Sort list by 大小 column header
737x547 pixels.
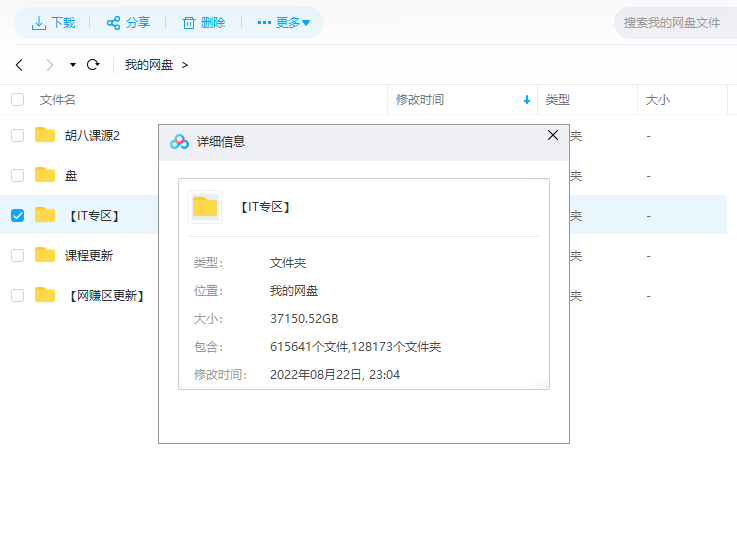[657, 100]
